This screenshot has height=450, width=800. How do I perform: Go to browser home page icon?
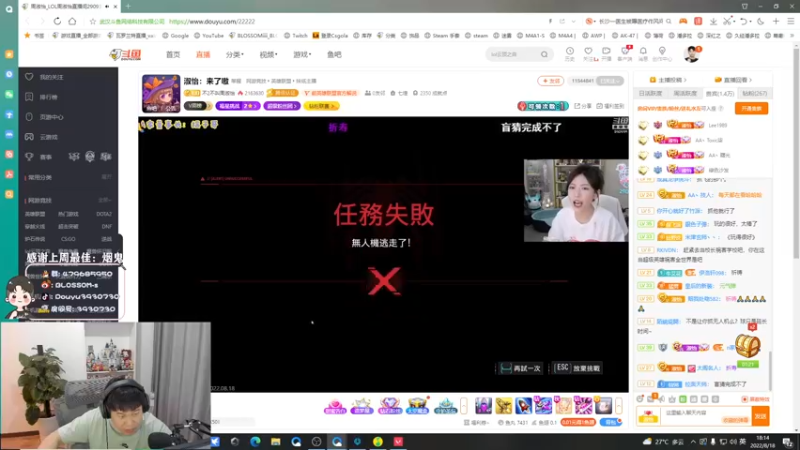point(72,21)
